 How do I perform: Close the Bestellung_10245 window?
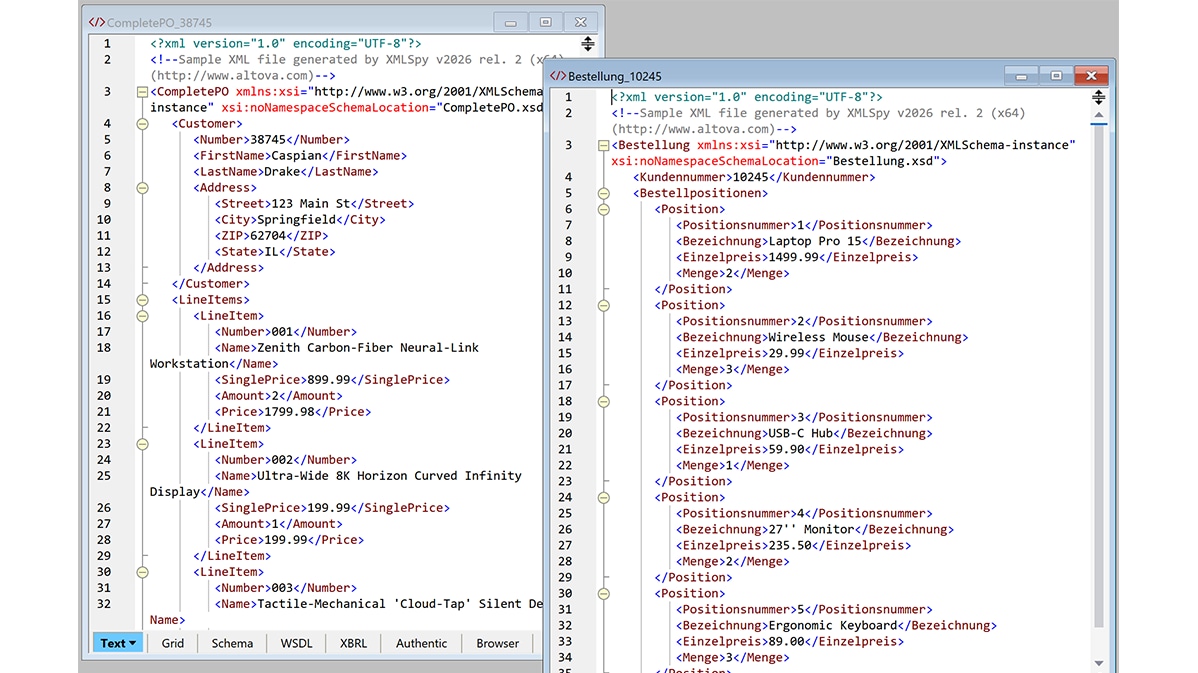pos(1091,76)
